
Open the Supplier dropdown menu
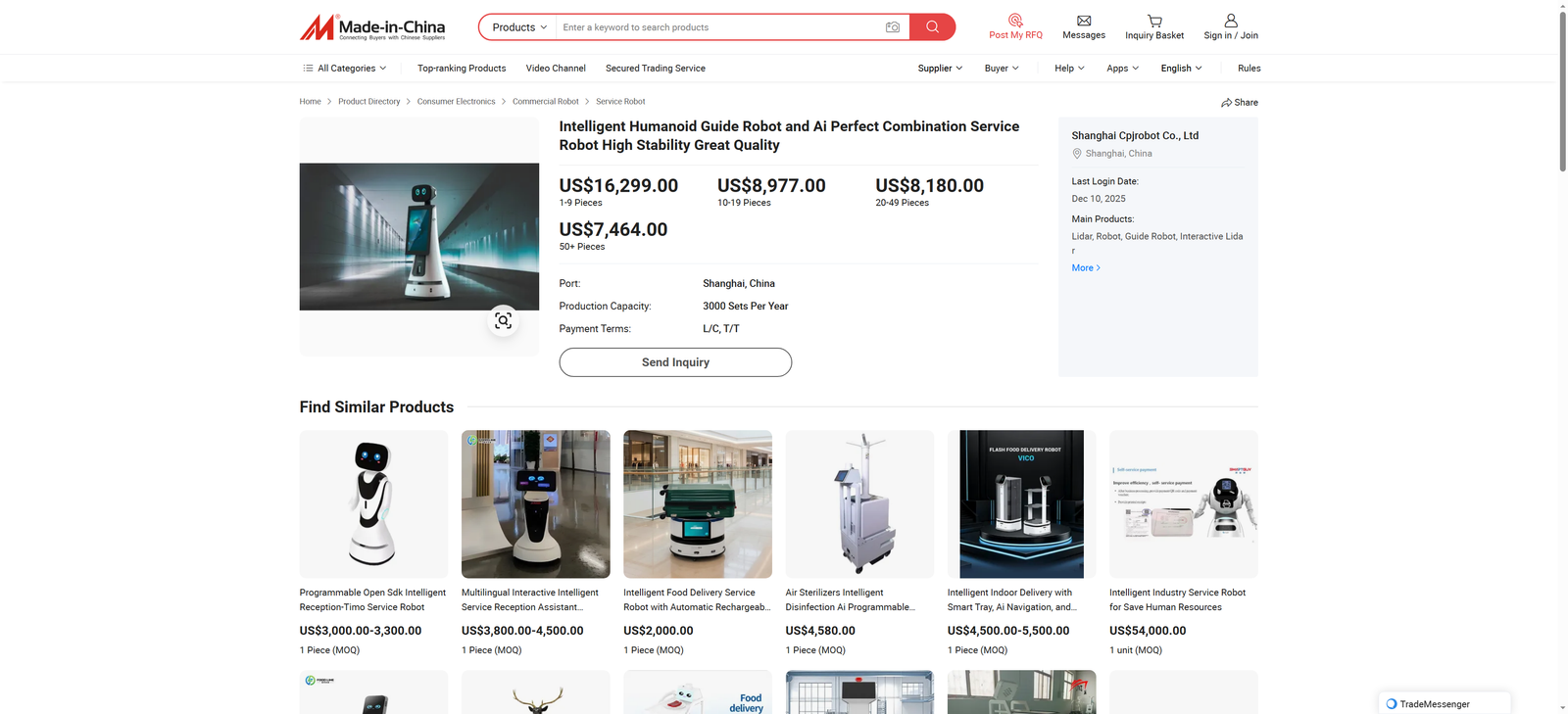coord(940,69)
